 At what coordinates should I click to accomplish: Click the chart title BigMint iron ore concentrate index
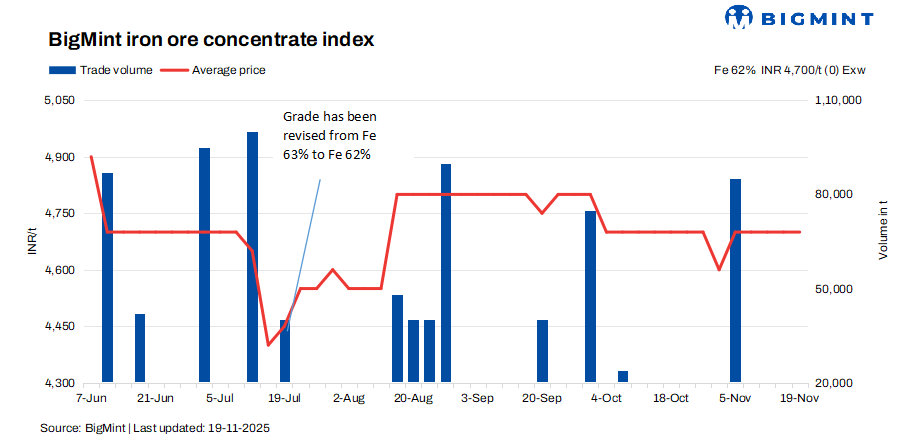click(211, 41)
